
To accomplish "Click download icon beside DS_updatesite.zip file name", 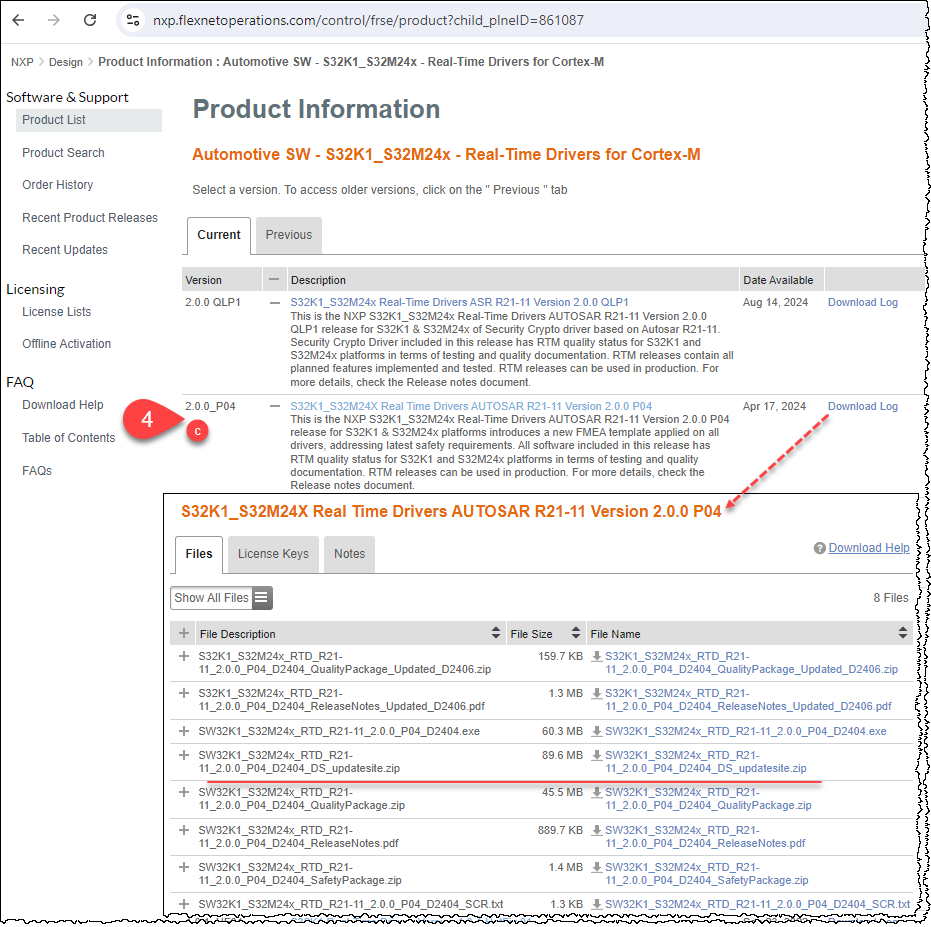I will click(x=597, y=757).
